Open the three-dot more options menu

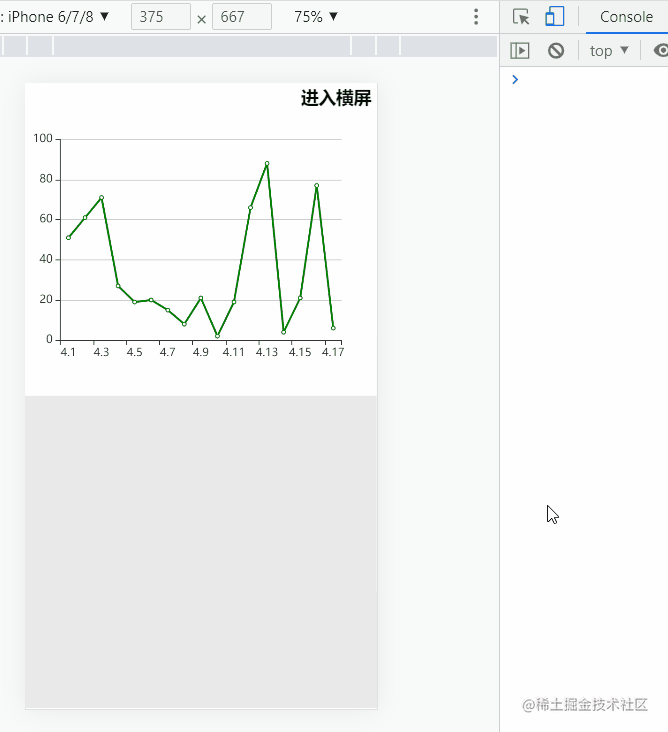[476, 17]
